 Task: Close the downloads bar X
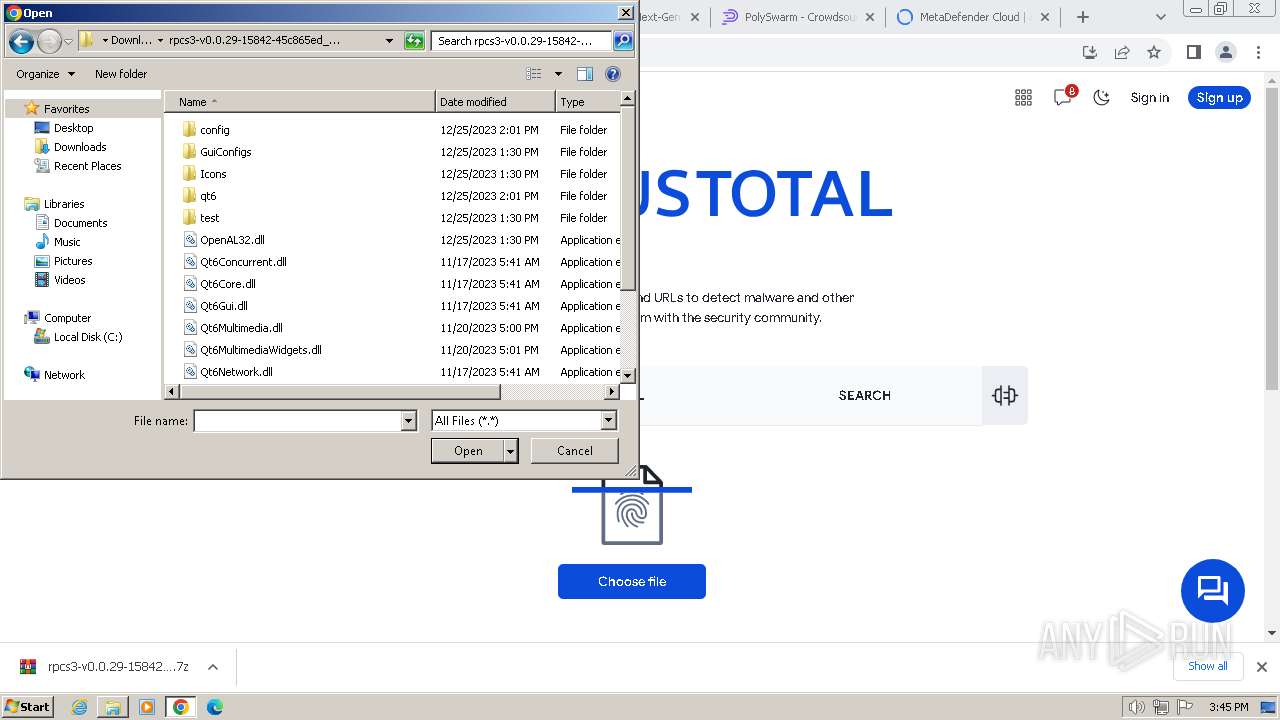[1262, 666]
